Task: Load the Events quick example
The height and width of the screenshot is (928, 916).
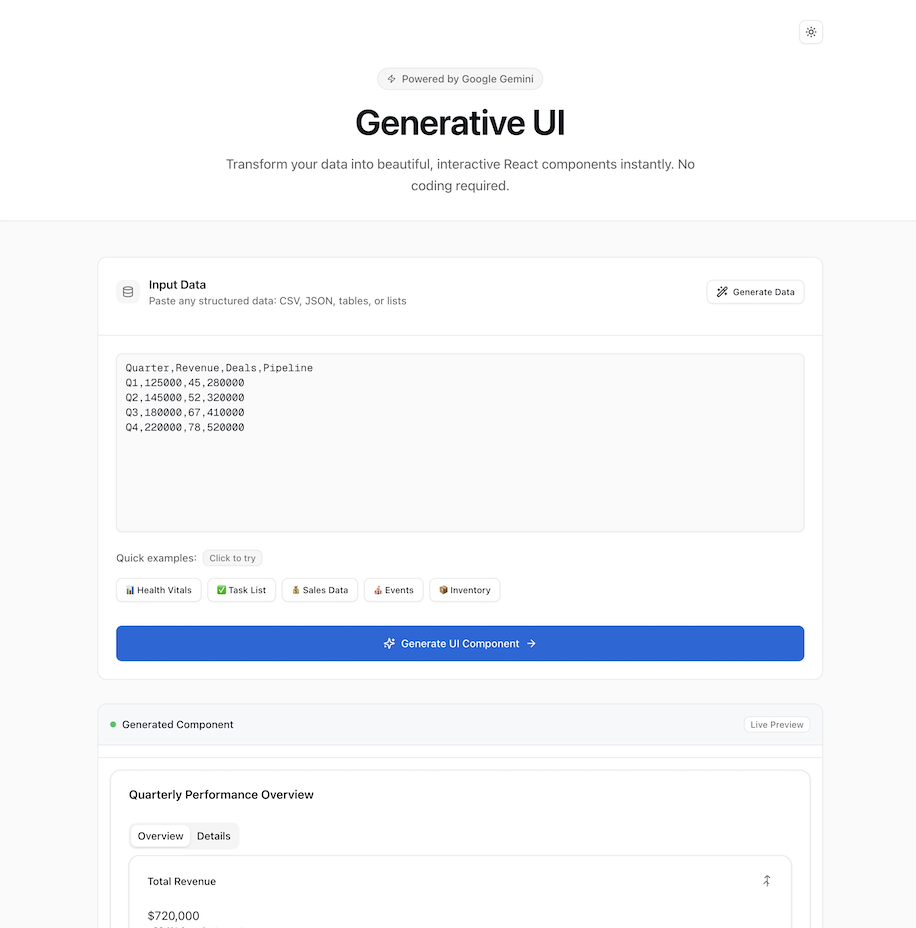Action: click(x=394, y=590)
